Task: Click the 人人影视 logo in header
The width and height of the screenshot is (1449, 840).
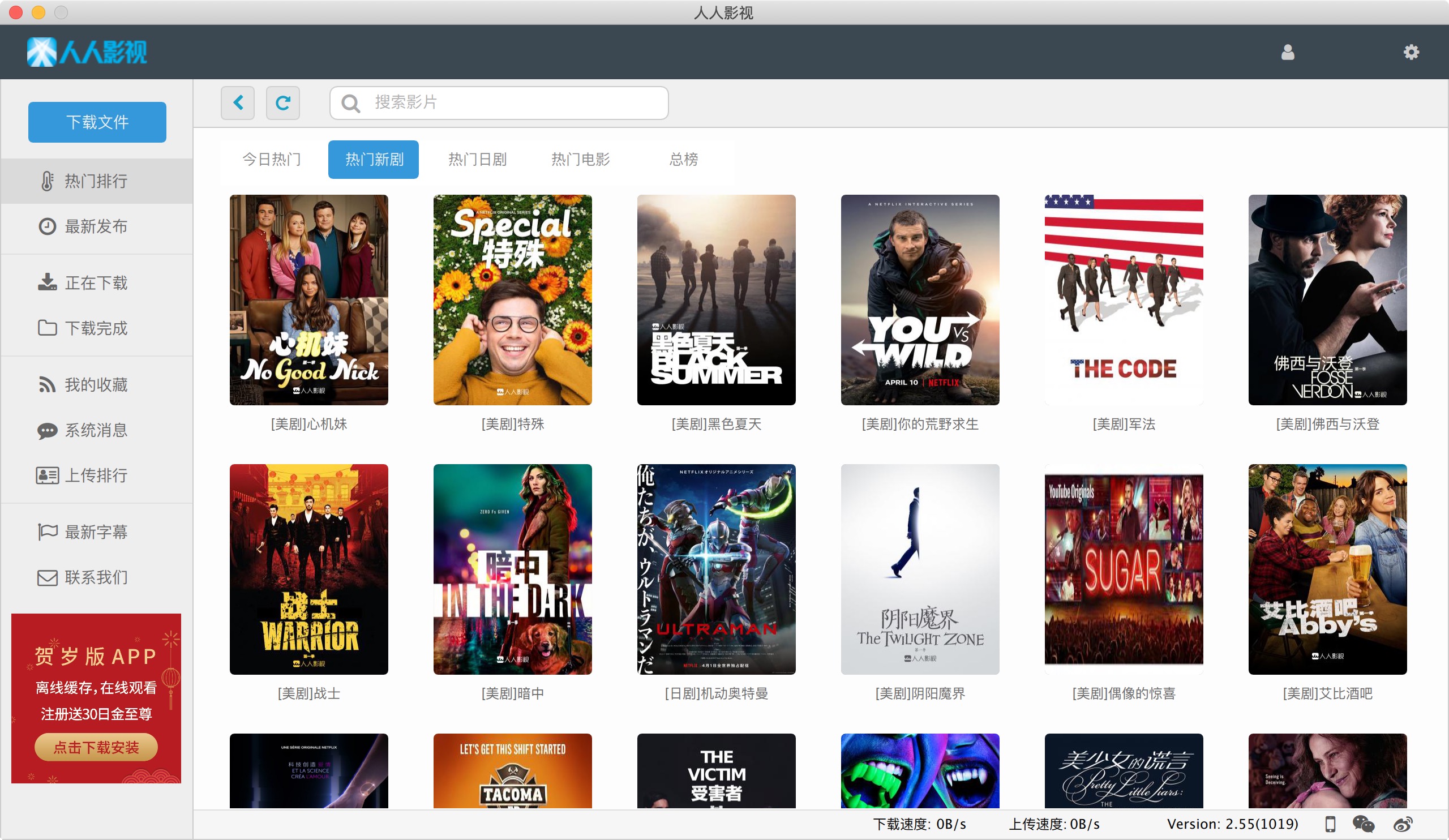Action: [87, 52]
